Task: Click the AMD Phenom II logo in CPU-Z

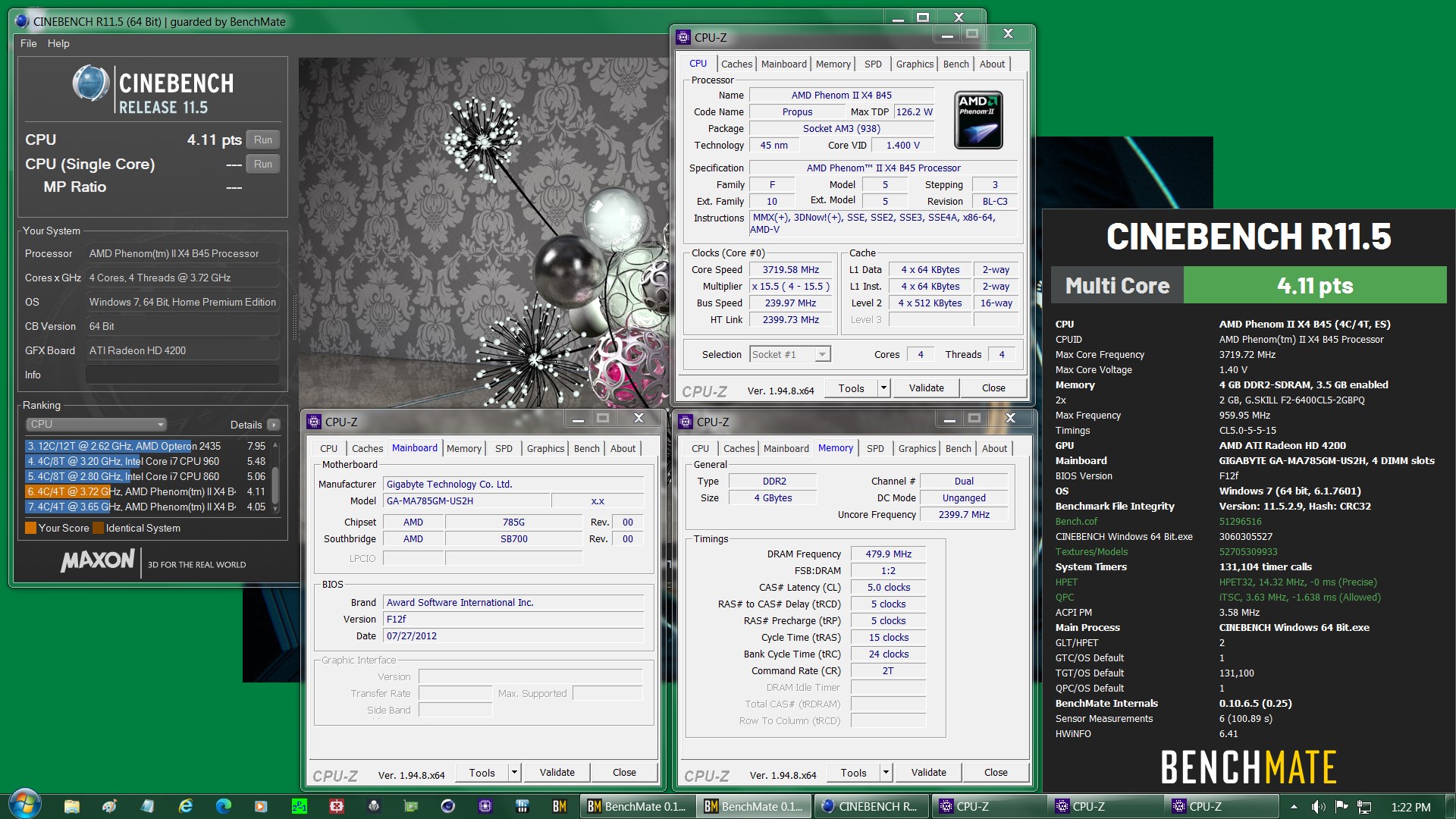Action: tap(978, 120)
